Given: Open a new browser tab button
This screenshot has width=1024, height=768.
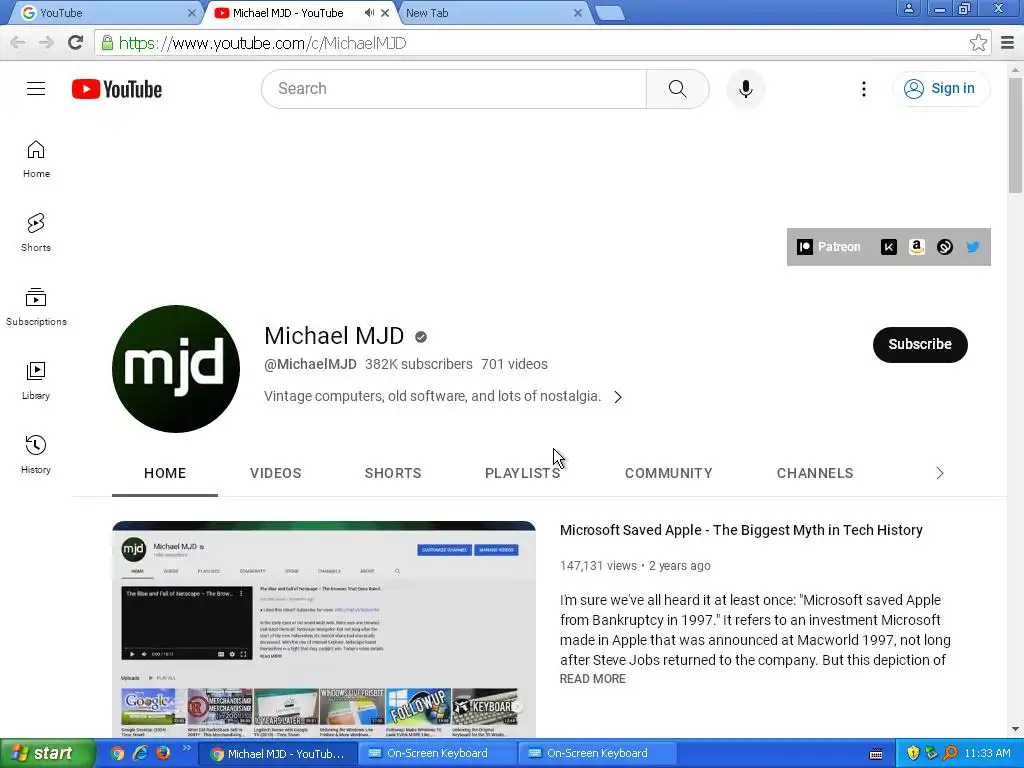Looking at the screenshot, I should (611, 14).
